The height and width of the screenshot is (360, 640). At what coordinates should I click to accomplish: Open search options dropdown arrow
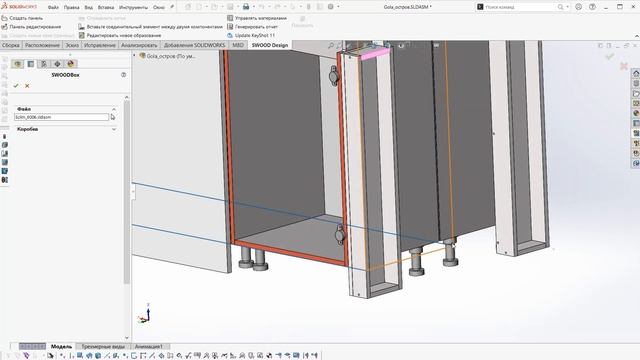567,7
